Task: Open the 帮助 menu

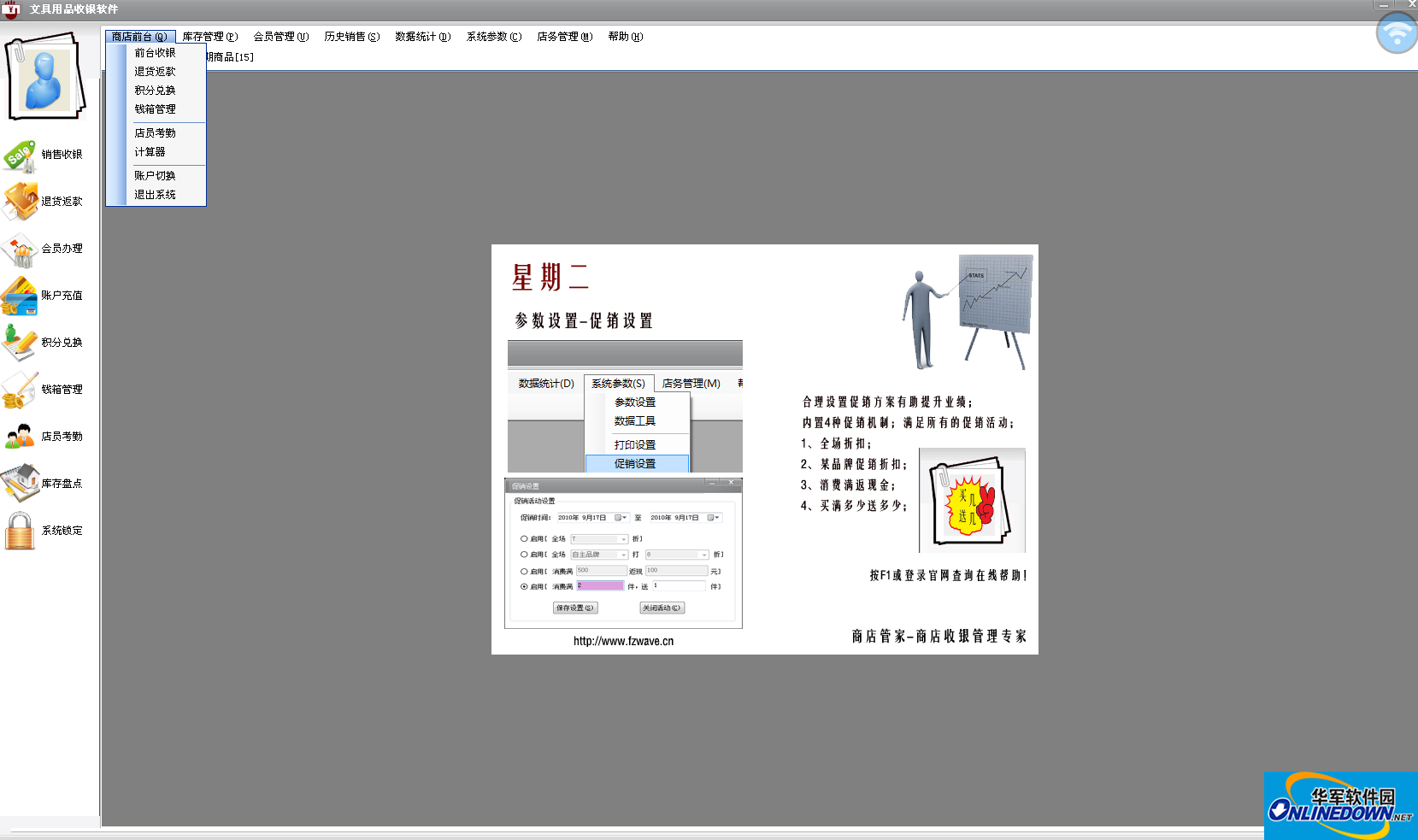Action: pos(625,37)
